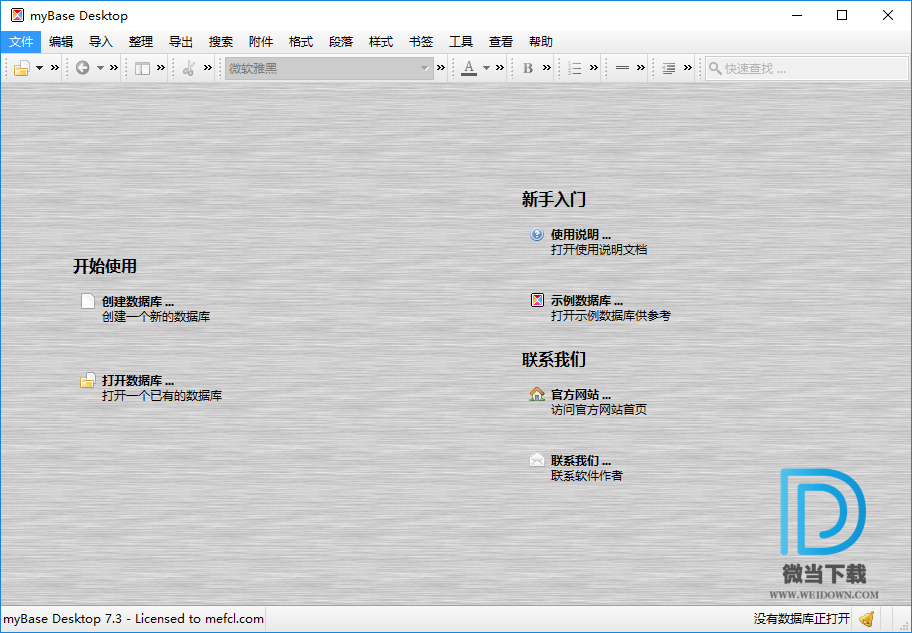The height and width of the screenshot is (633, 912).
Task: Expand overflow chevron after horizontal line icon
Action: coord(641,67)
